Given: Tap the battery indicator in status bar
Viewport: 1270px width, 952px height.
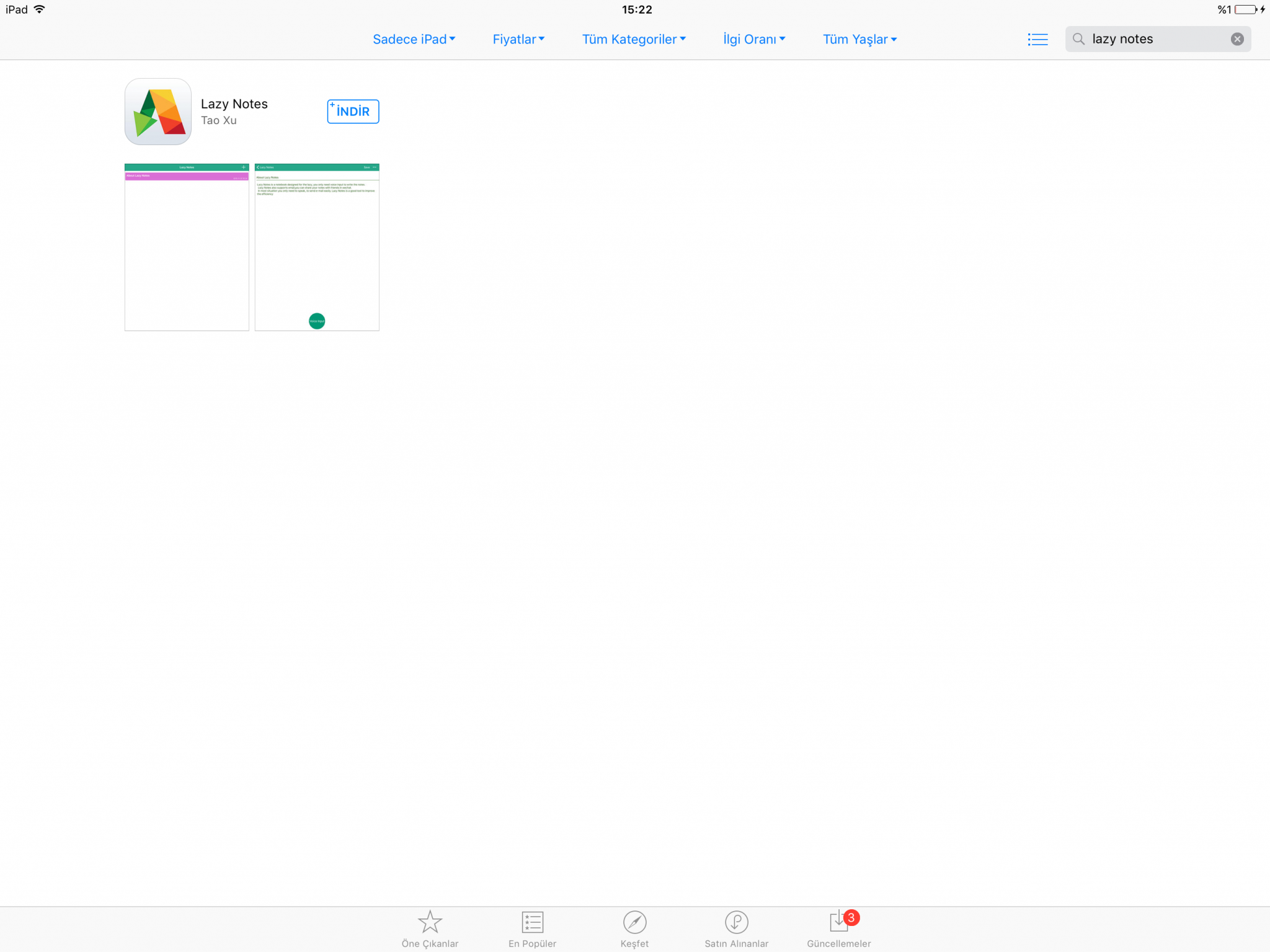Looking at the screenshot, I should coord(1246,9).
